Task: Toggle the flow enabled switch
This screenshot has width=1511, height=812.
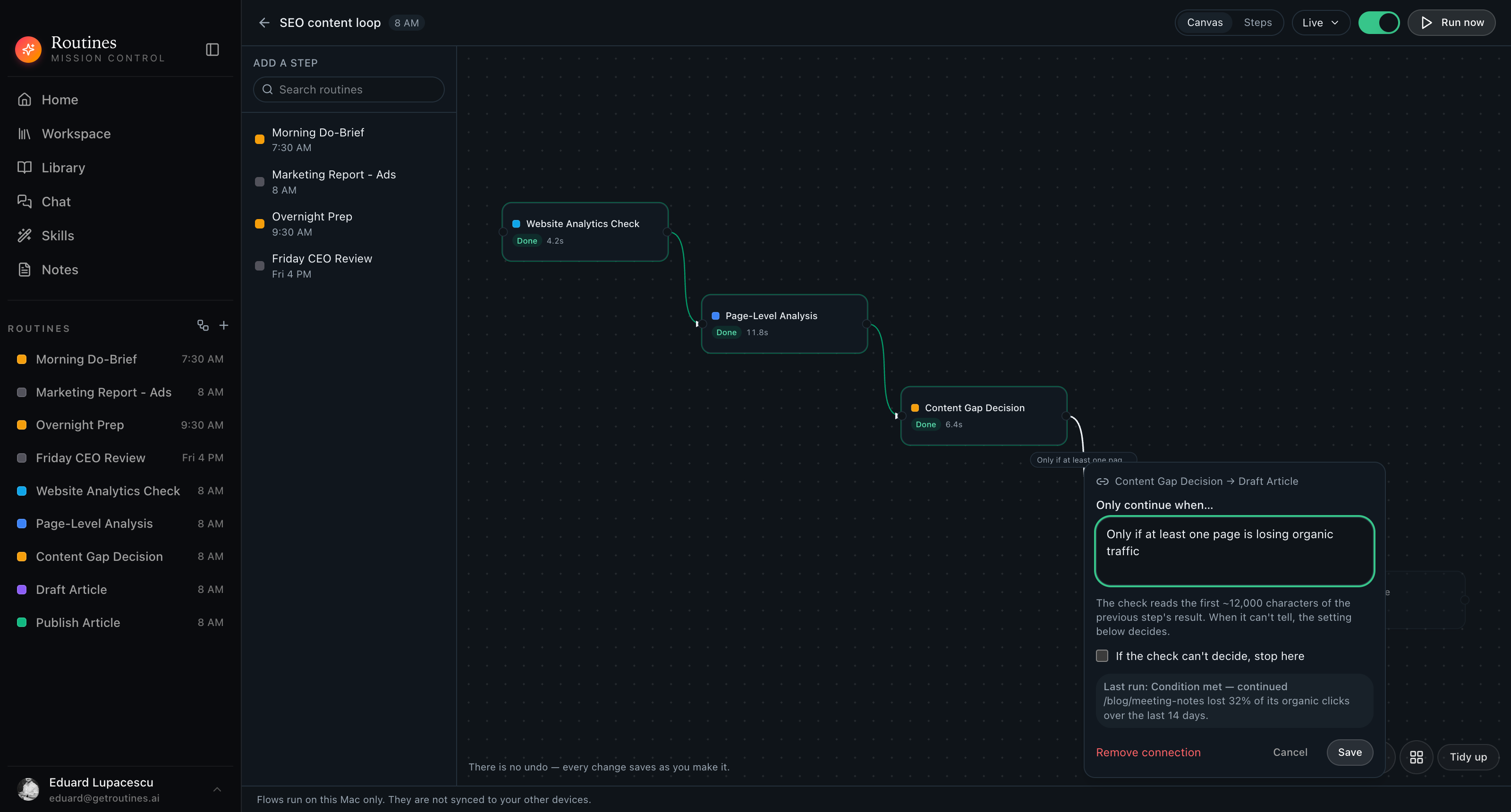Action: point(1378,23)
